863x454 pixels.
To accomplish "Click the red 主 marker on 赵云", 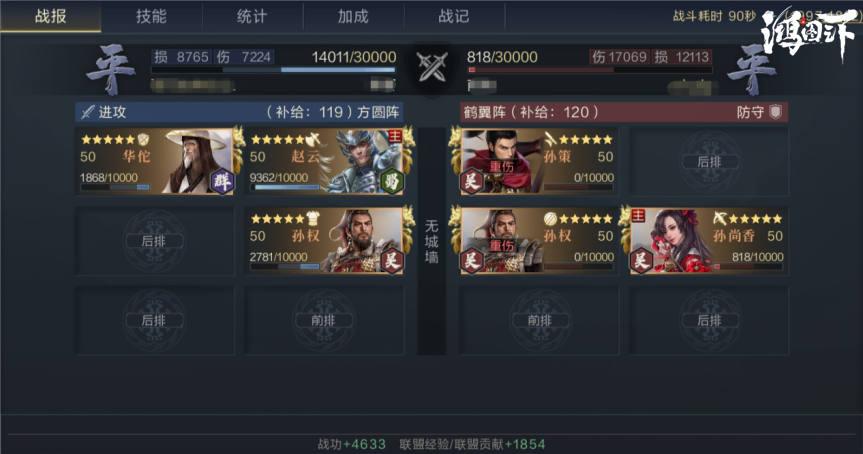I will coord(395,136).
